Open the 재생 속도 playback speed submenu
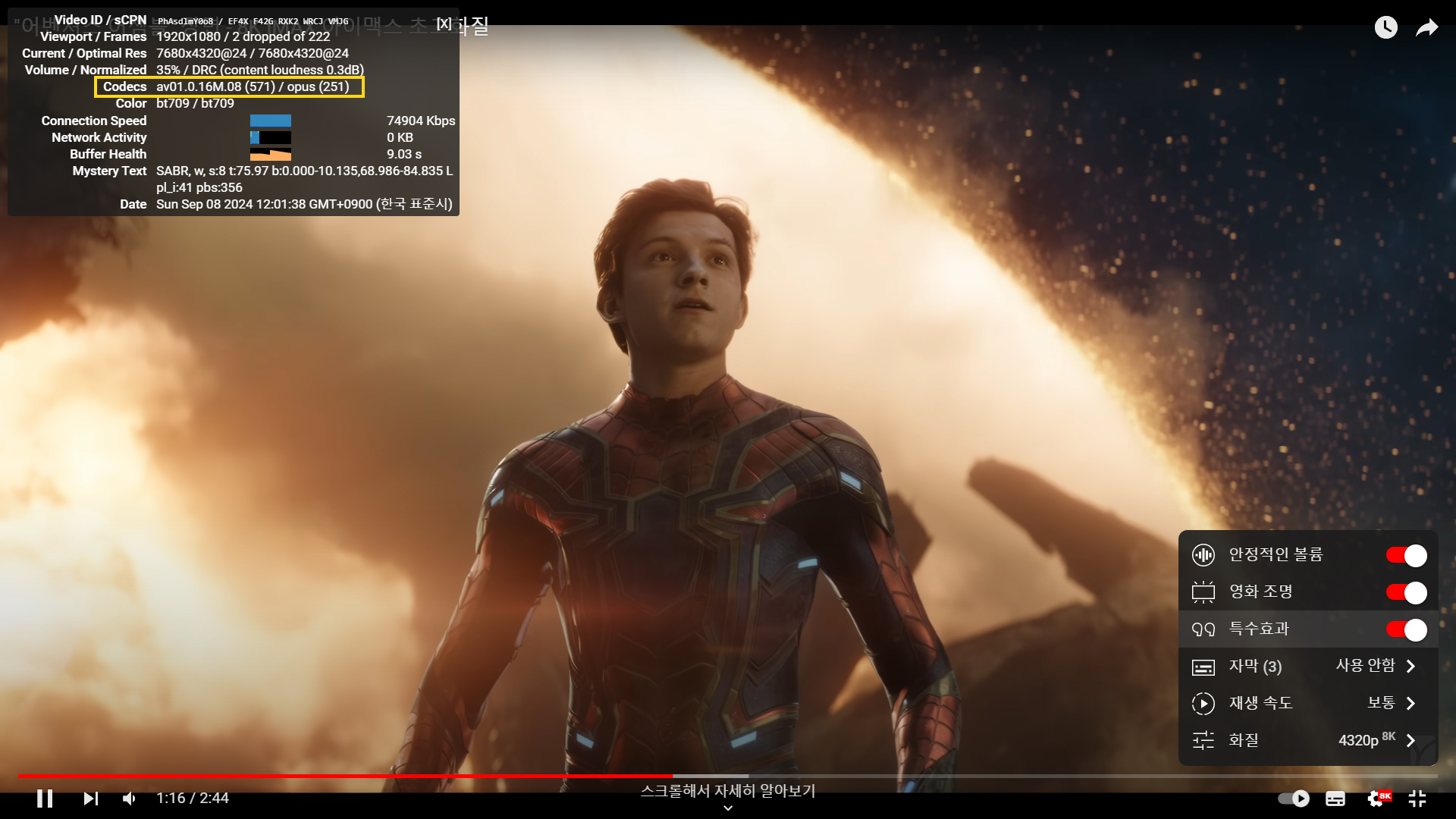1456x819 pixels. 1410,703
